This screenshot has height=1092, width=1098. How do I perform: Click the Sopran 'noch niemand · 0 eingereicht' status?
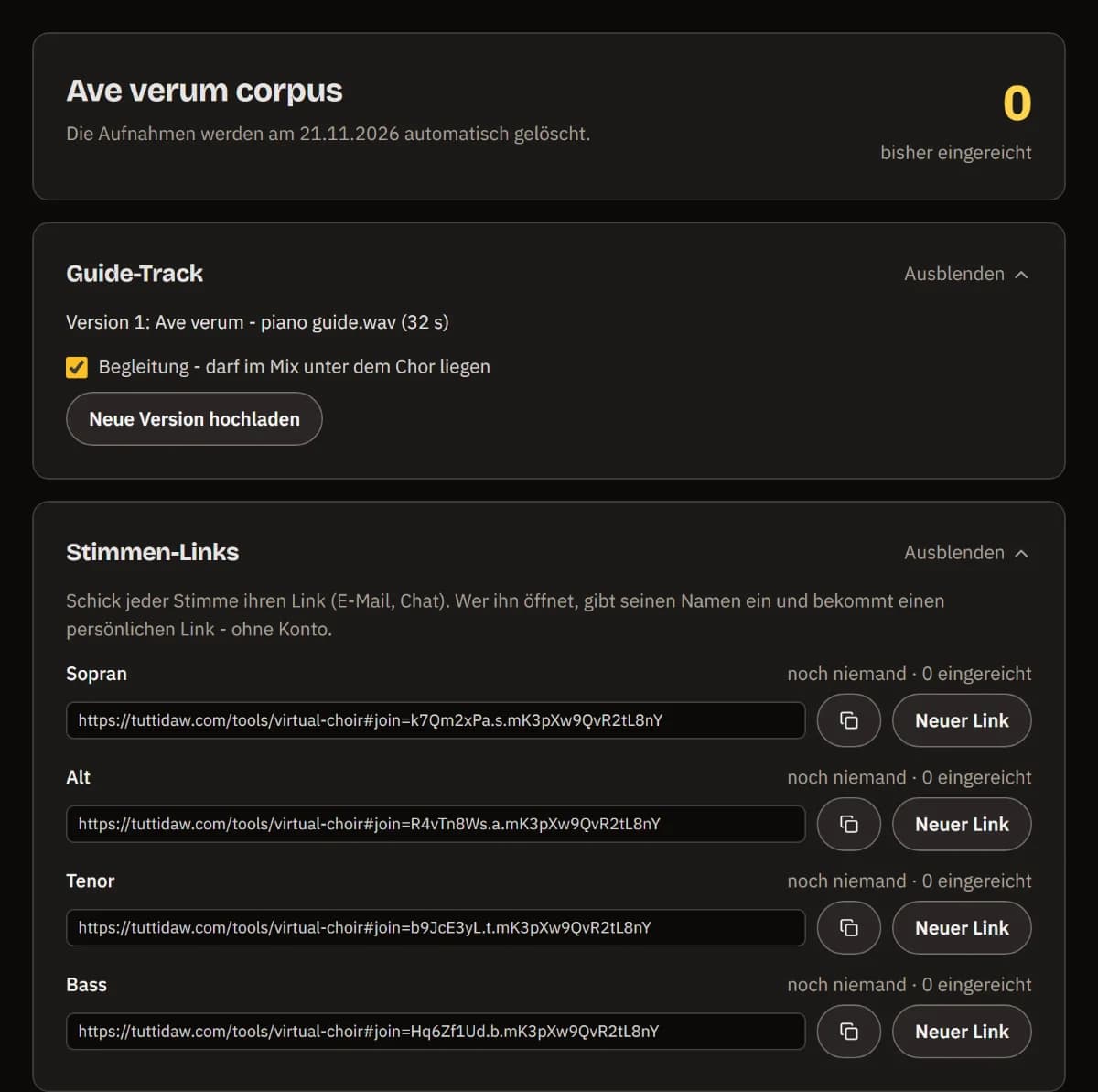tap(910, 674)
